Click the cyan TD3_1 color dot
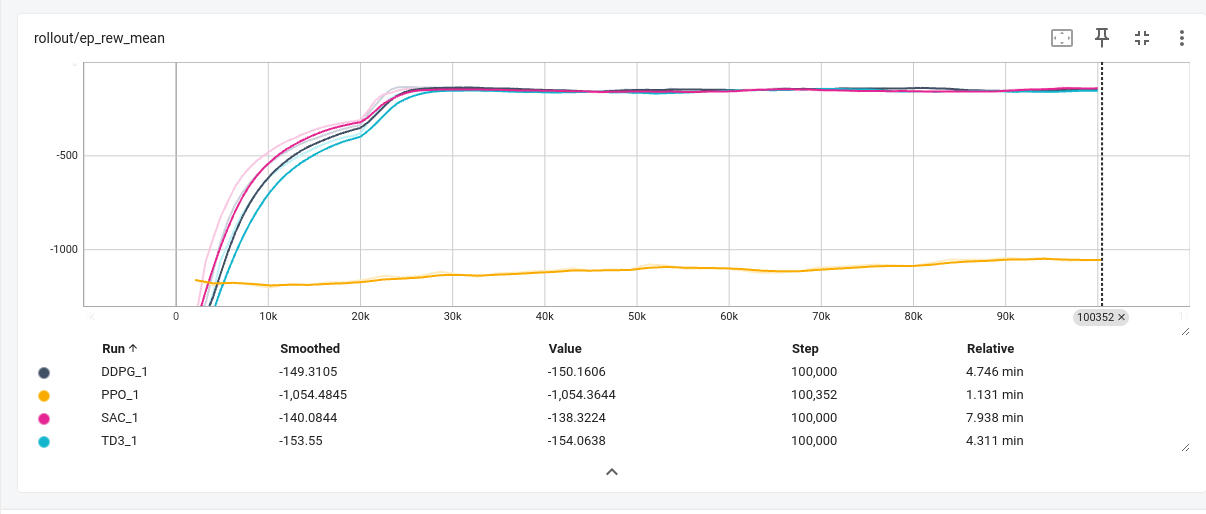The width and height of the screenshot is (1206, 514). [44, 441]
